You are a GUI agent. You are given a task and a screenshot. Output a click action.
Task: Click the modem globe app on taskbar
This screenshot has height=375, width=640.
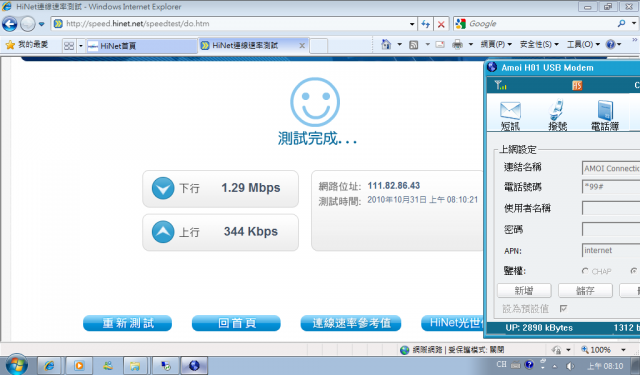tap(194, 366)
